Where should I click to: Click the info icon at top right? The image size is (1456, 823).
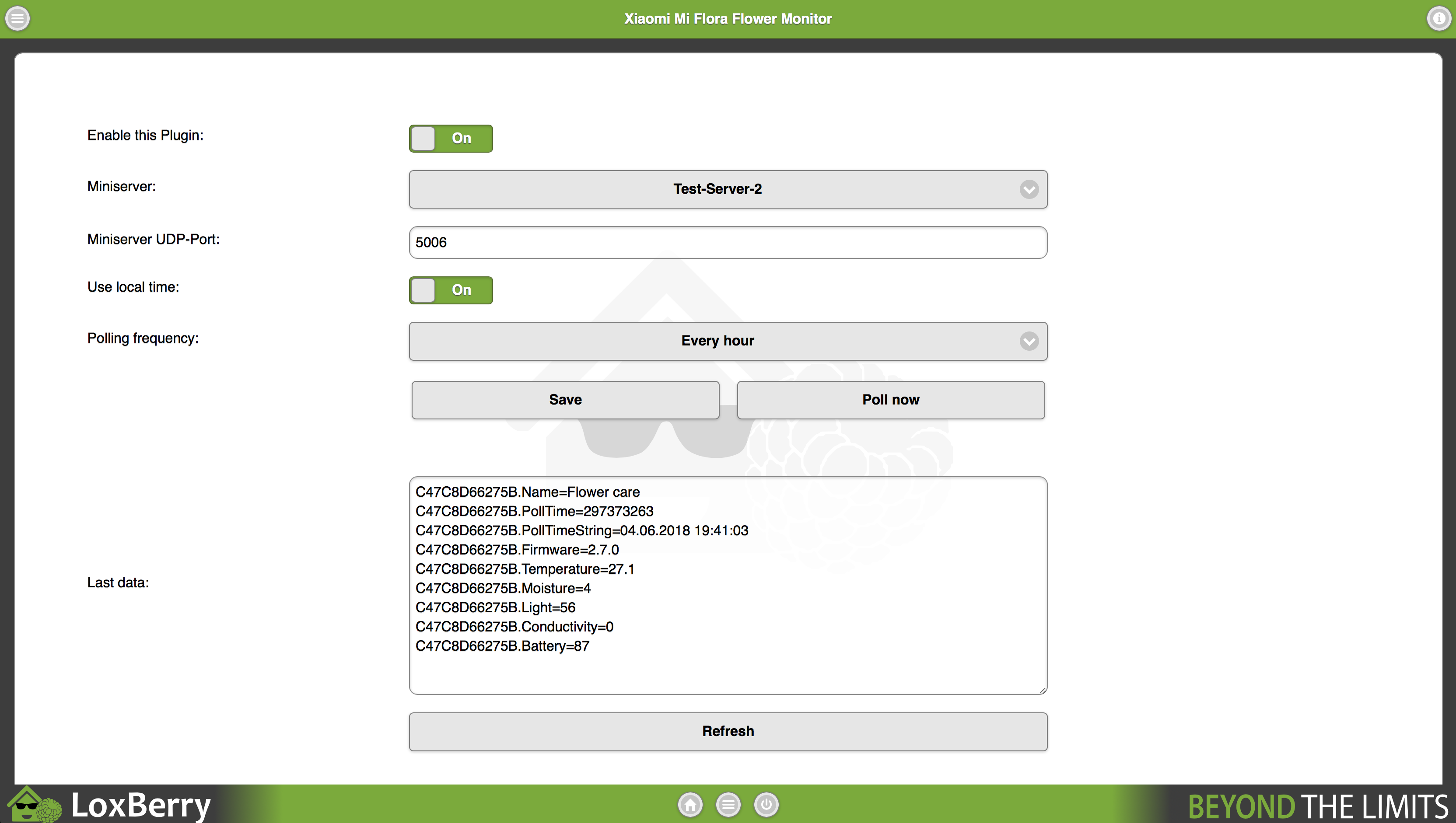1438,19
